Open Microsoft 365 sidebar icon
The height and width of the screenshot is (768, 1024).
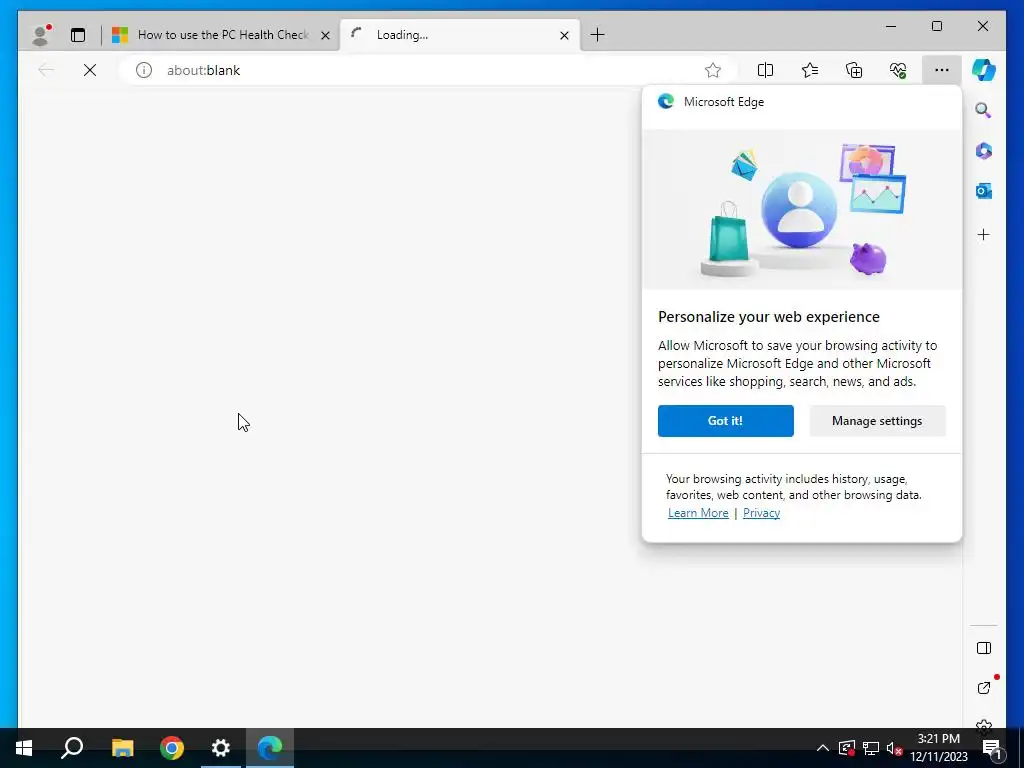click(984, 151)
